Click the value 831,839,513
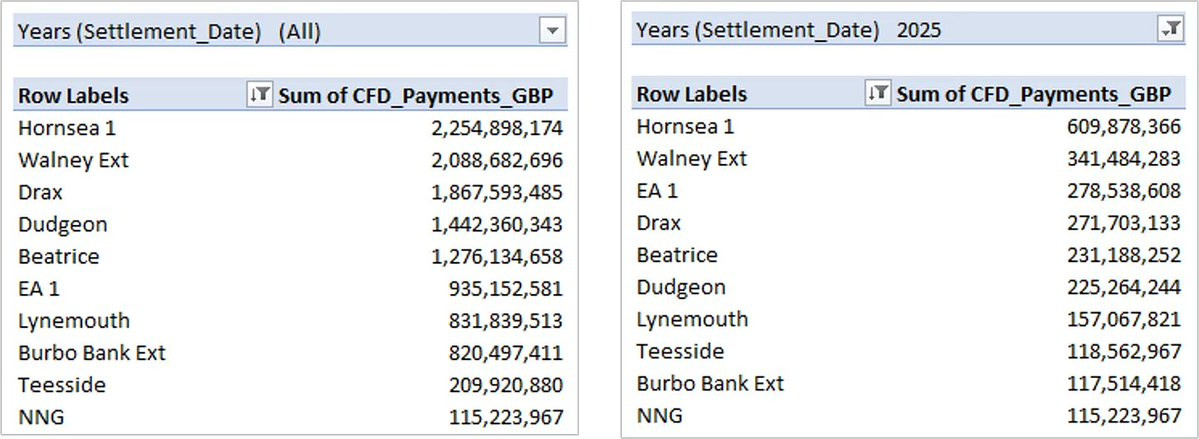1199x439 pixels. pyautogui.click(x=506, y=321)
